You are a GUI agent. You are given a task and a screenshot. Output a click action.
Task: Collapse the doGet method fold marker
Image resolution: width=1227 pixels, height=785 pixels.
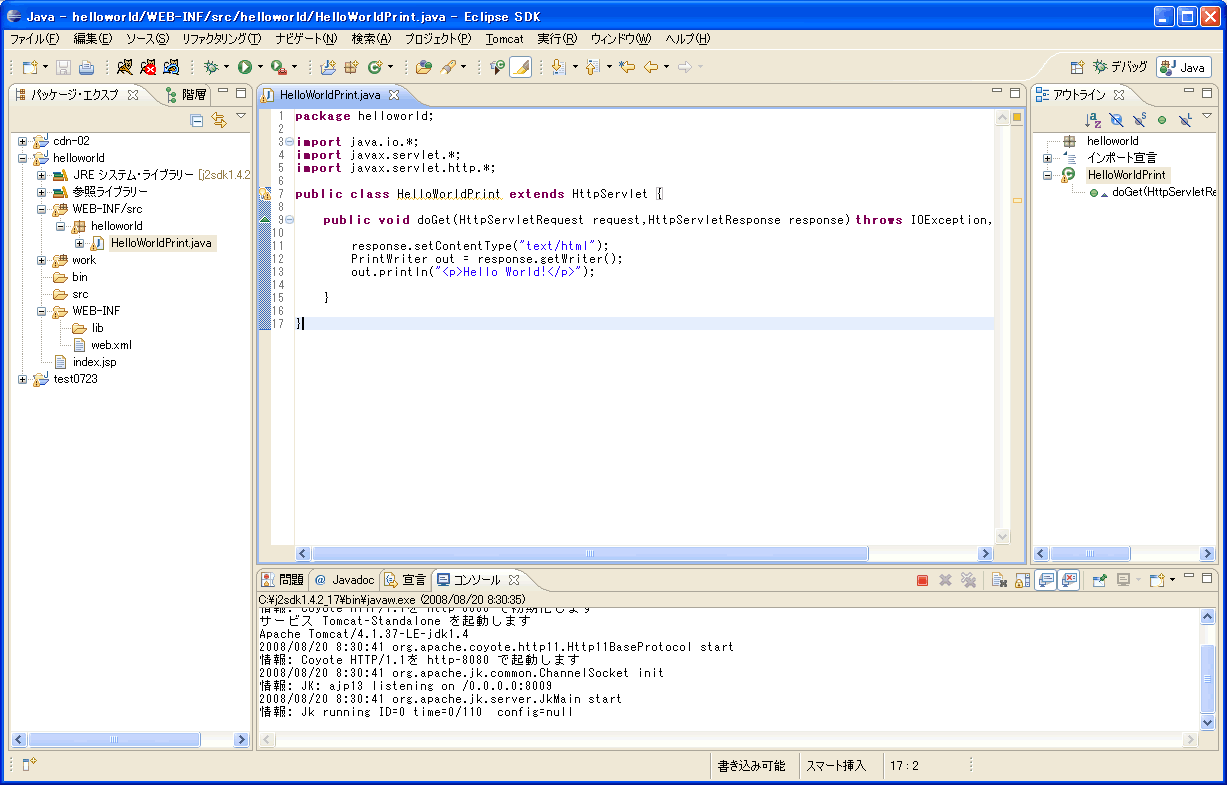click(x=289, y=219)
